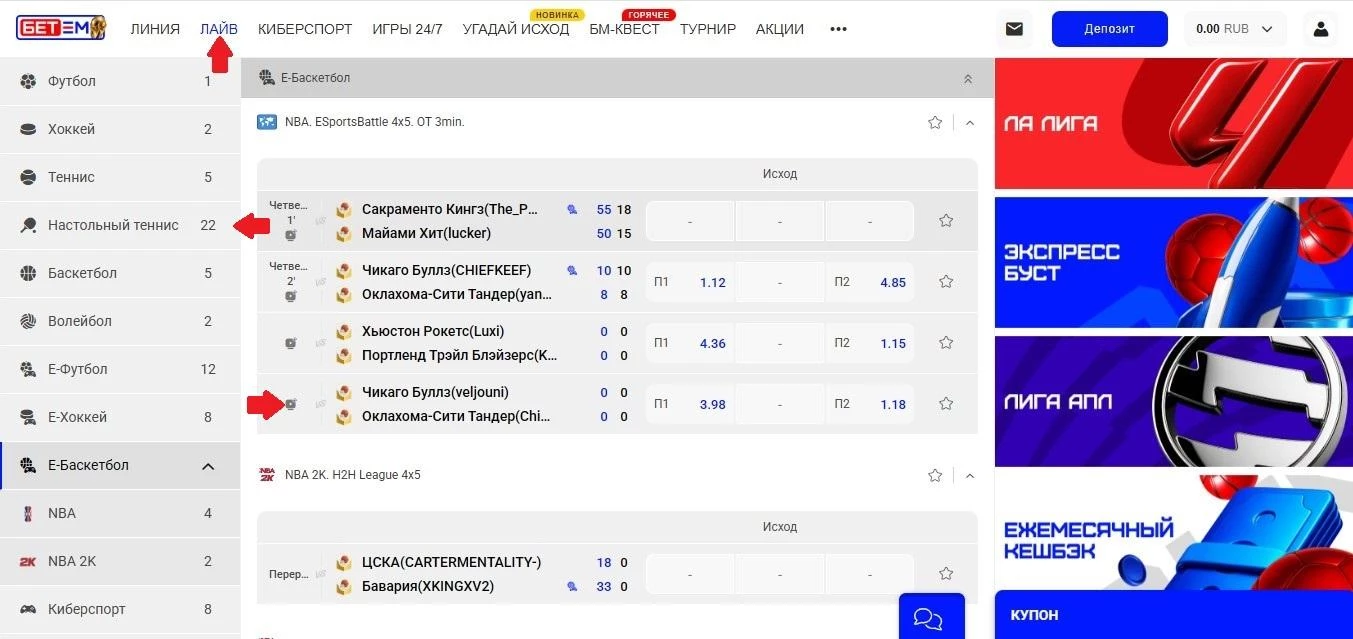
Task: Collapse the Е-Баскетбол sidebar category
Action: pos(208,466)
